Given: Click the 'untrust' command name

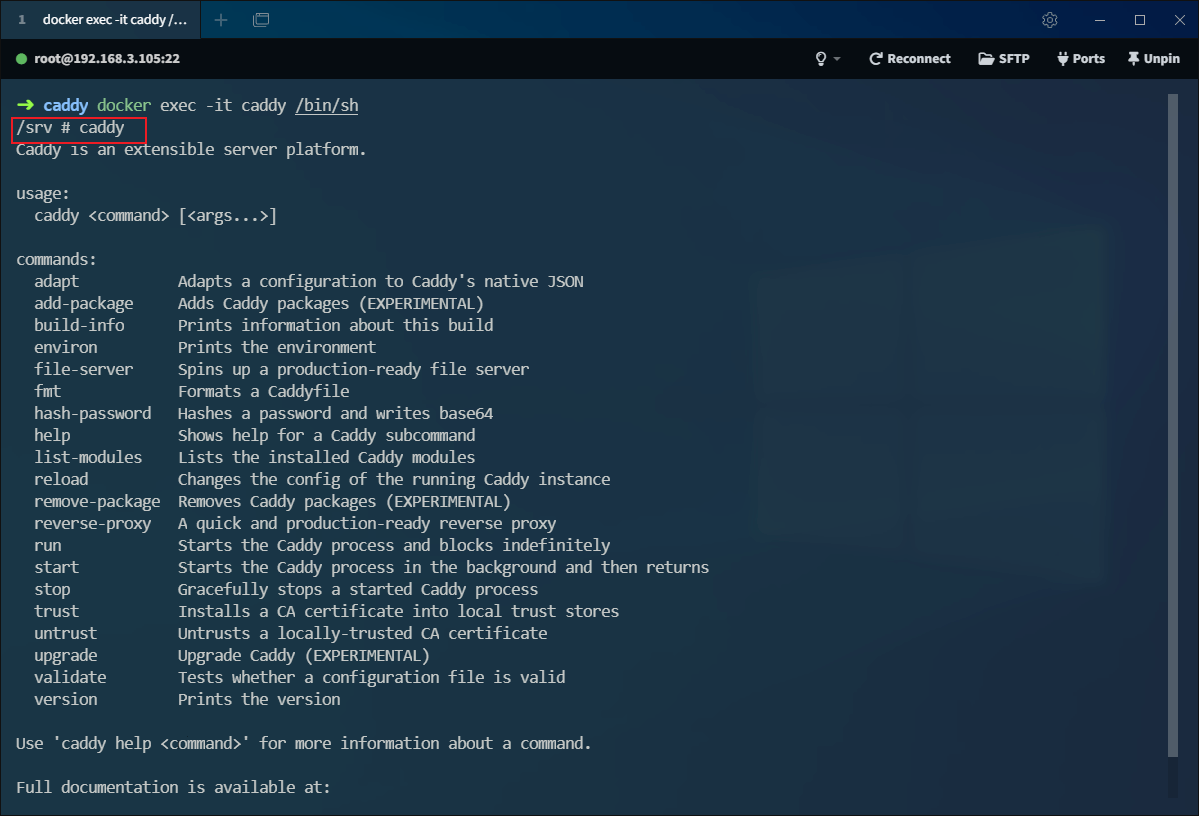Looking at the screenshot, I should (66, 634).
